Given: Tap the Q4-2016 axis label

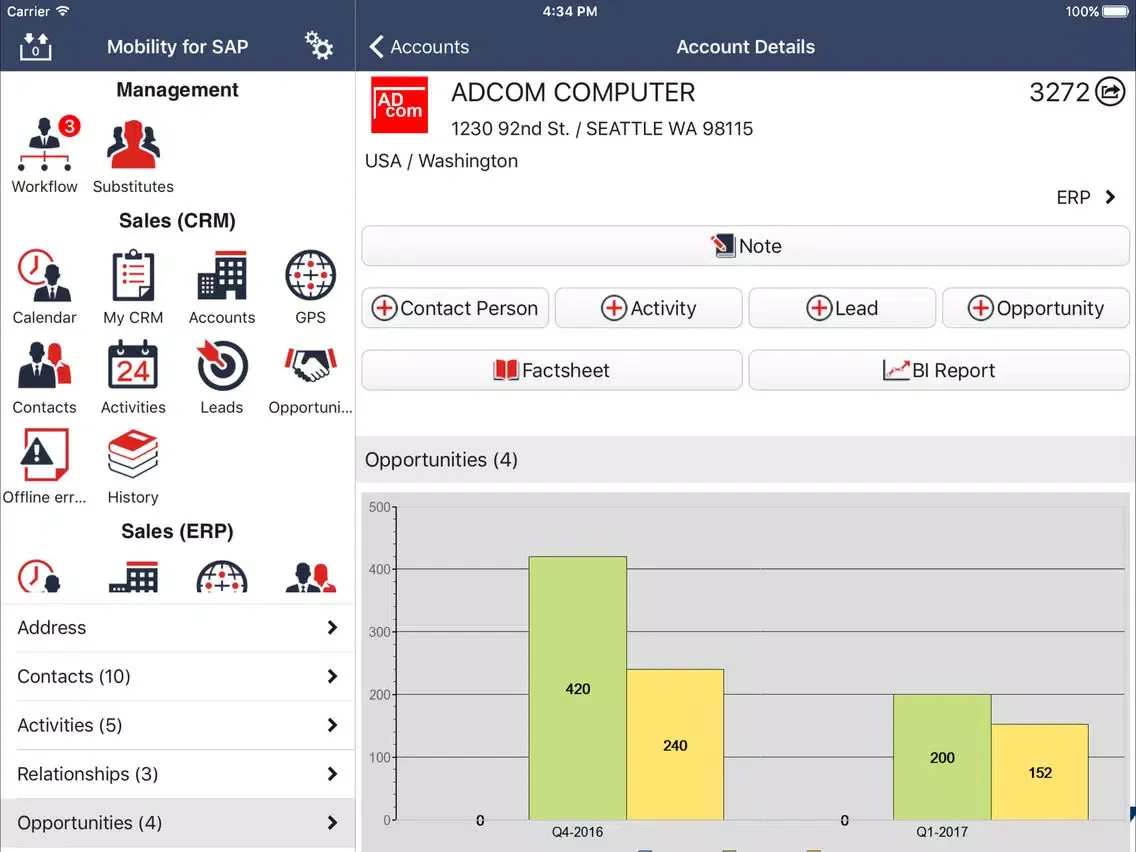Looking at the screenshot, I should pyautogui.click(x=577, y=832).
